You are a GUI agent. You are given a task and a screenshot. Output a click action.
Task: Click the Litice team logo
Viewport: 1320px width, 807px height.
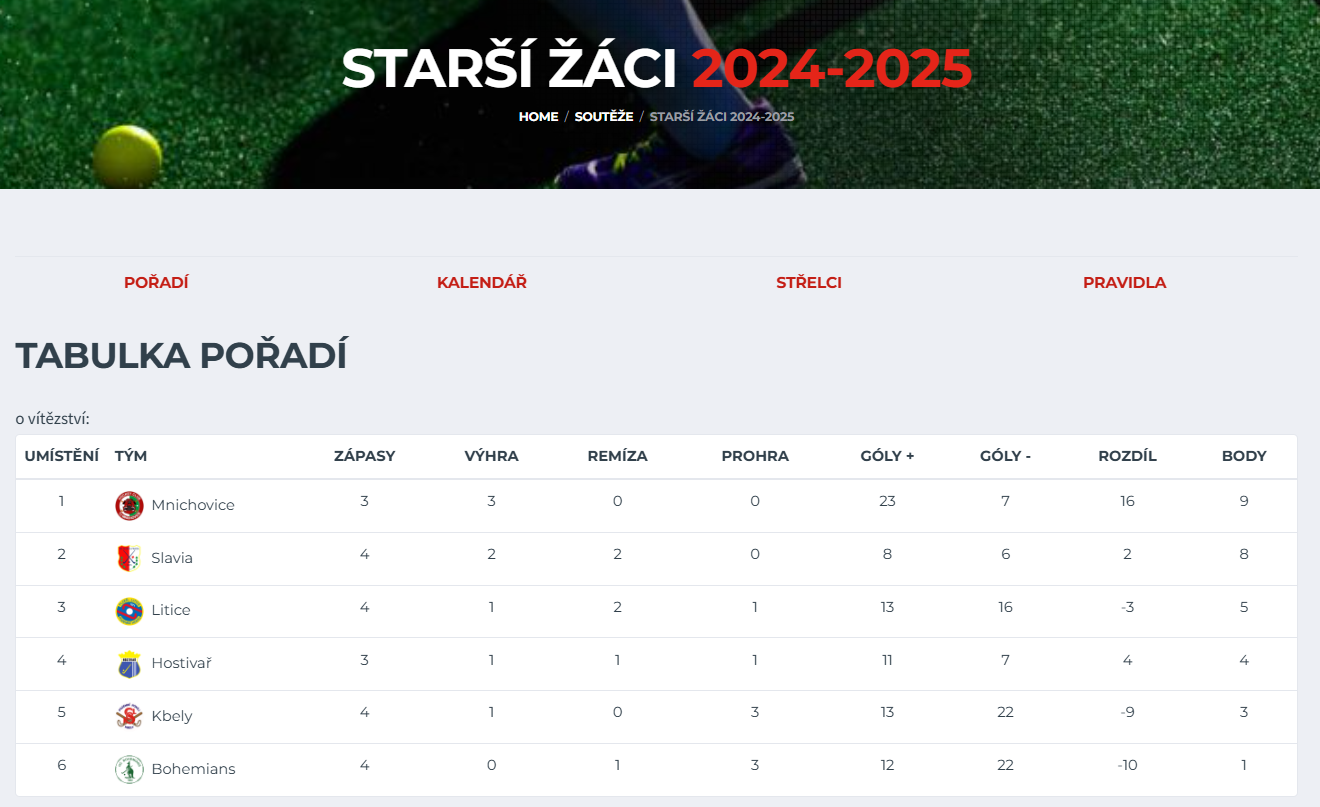coord(129,611)
